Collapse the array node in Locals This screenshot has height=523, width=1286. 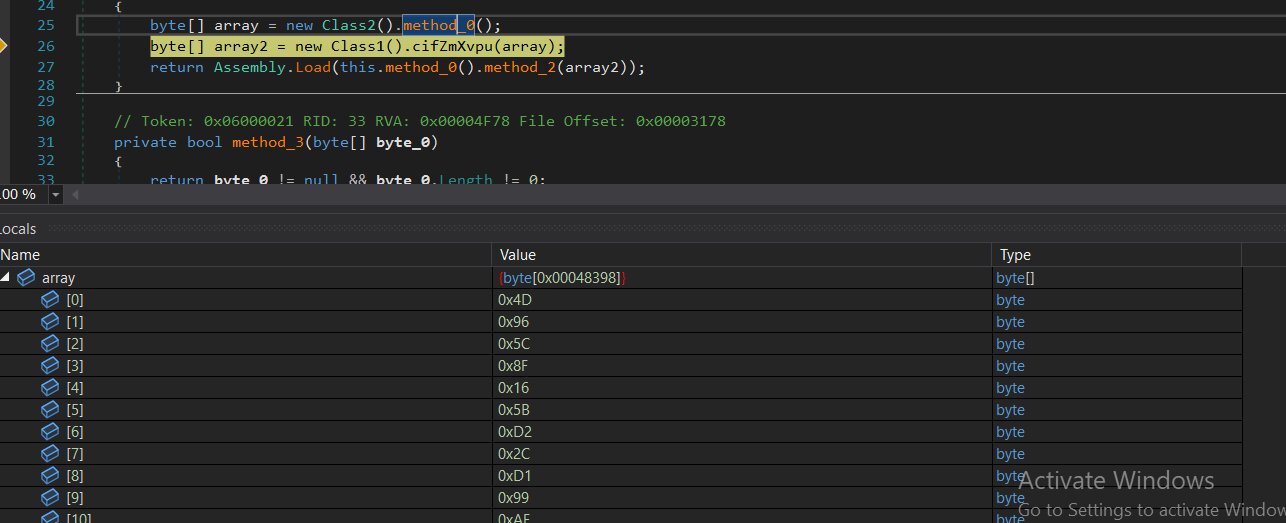(x=7, y=278)
